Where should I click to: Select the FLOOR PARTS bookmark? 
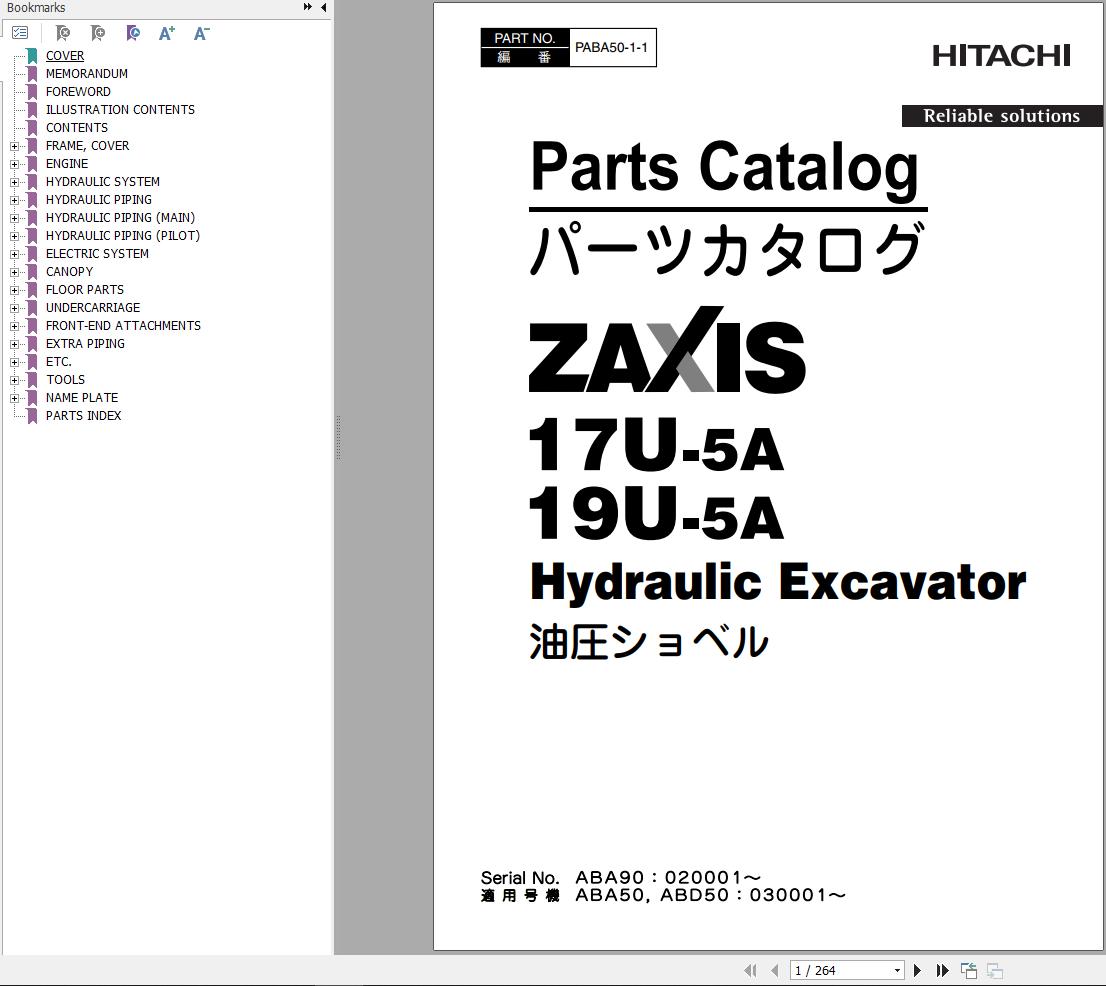[x=85, y=289]
